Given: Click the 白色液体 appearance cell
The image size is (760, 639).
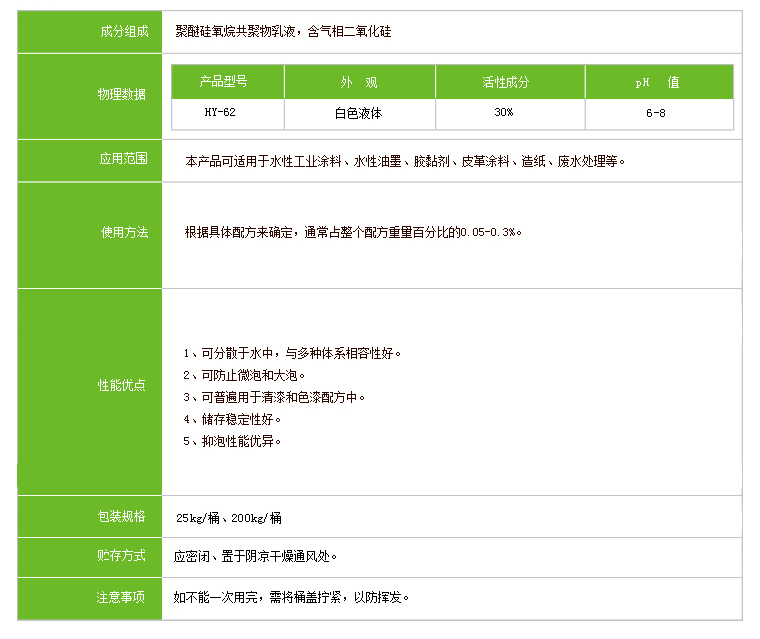Looking at the screenshot, I should (x=358, y=114).
